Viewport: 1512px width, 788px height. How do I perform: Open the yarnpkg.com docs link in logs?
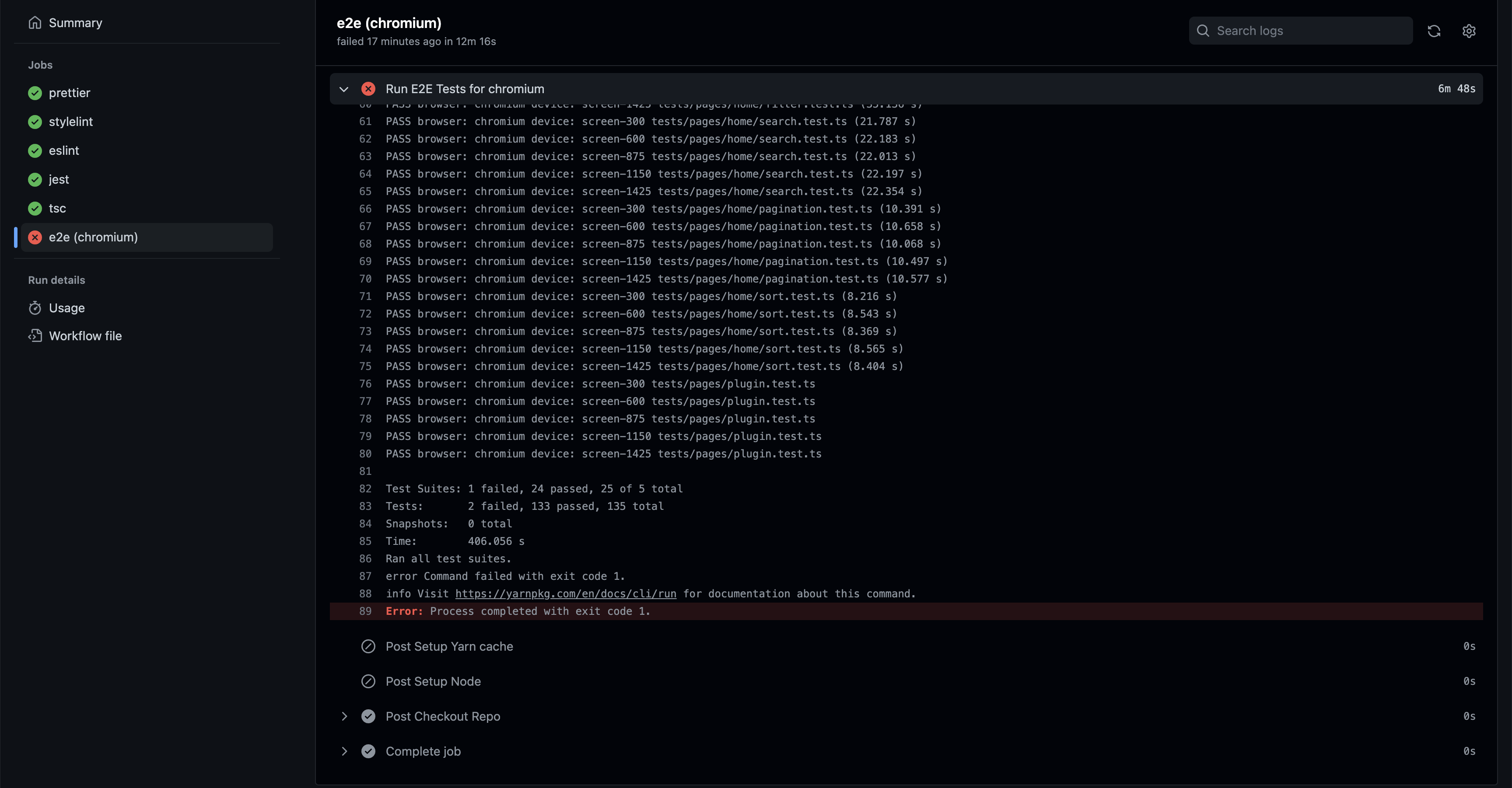click(566, 593)
